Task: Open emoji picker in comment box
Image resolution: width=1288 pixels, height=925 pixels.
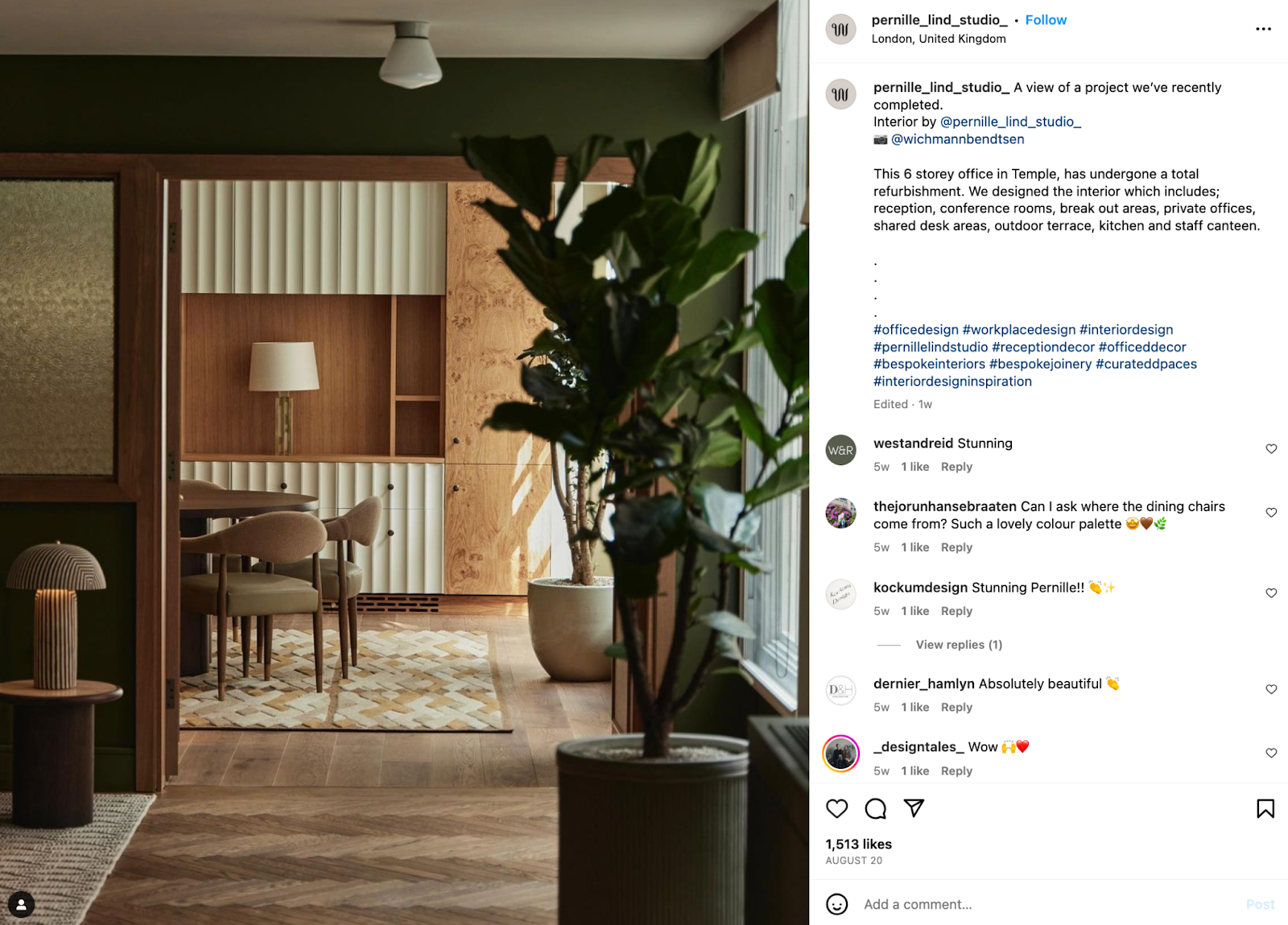Action: click(837, 904)
